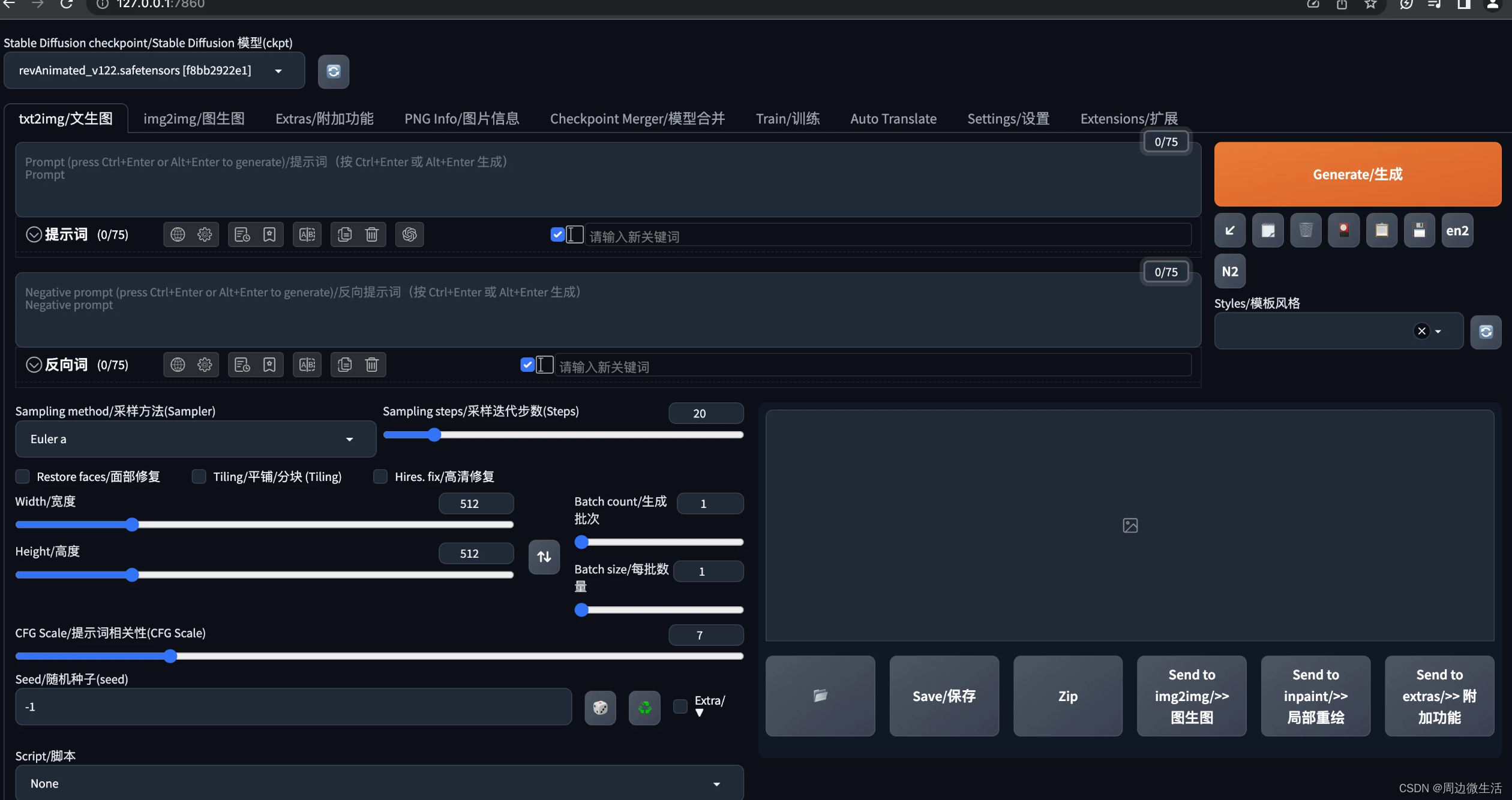Open the Script/脚本 None dropdown

(x=379, y=783)
